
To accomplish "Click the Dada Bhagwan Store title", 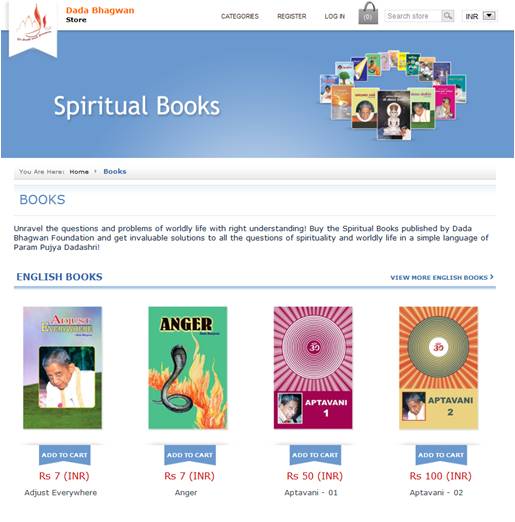I will [100, 15].
